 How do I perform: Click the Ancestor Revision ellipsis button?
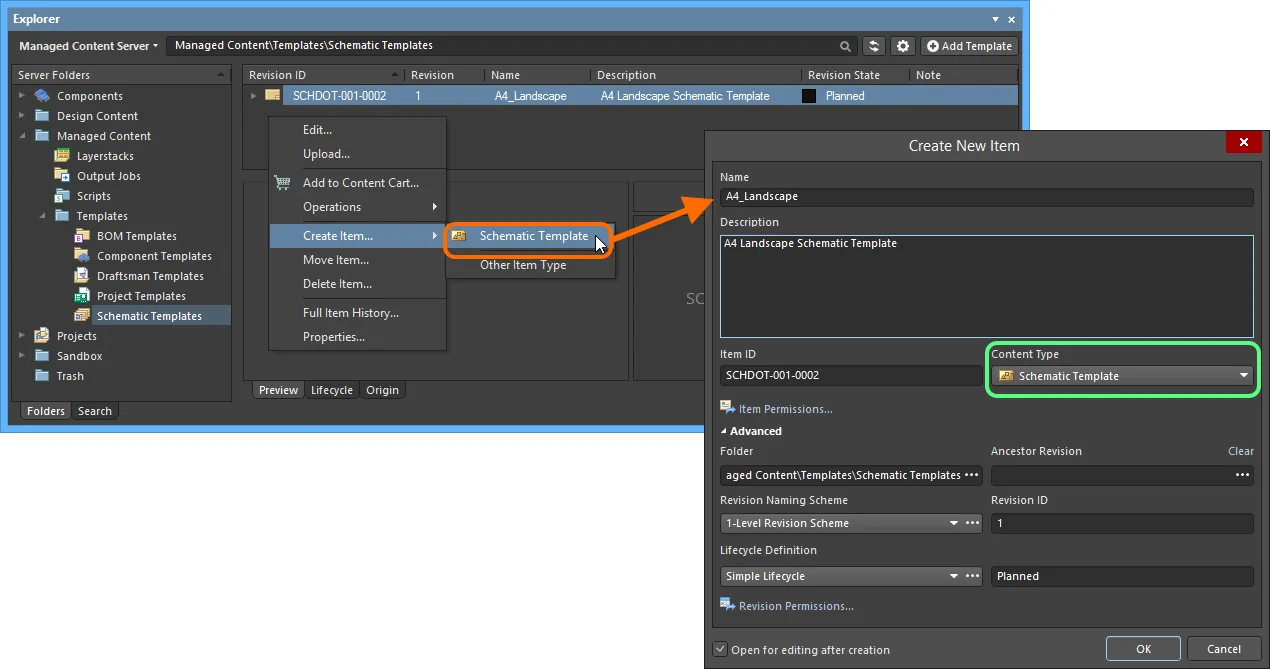[1243, 475]
